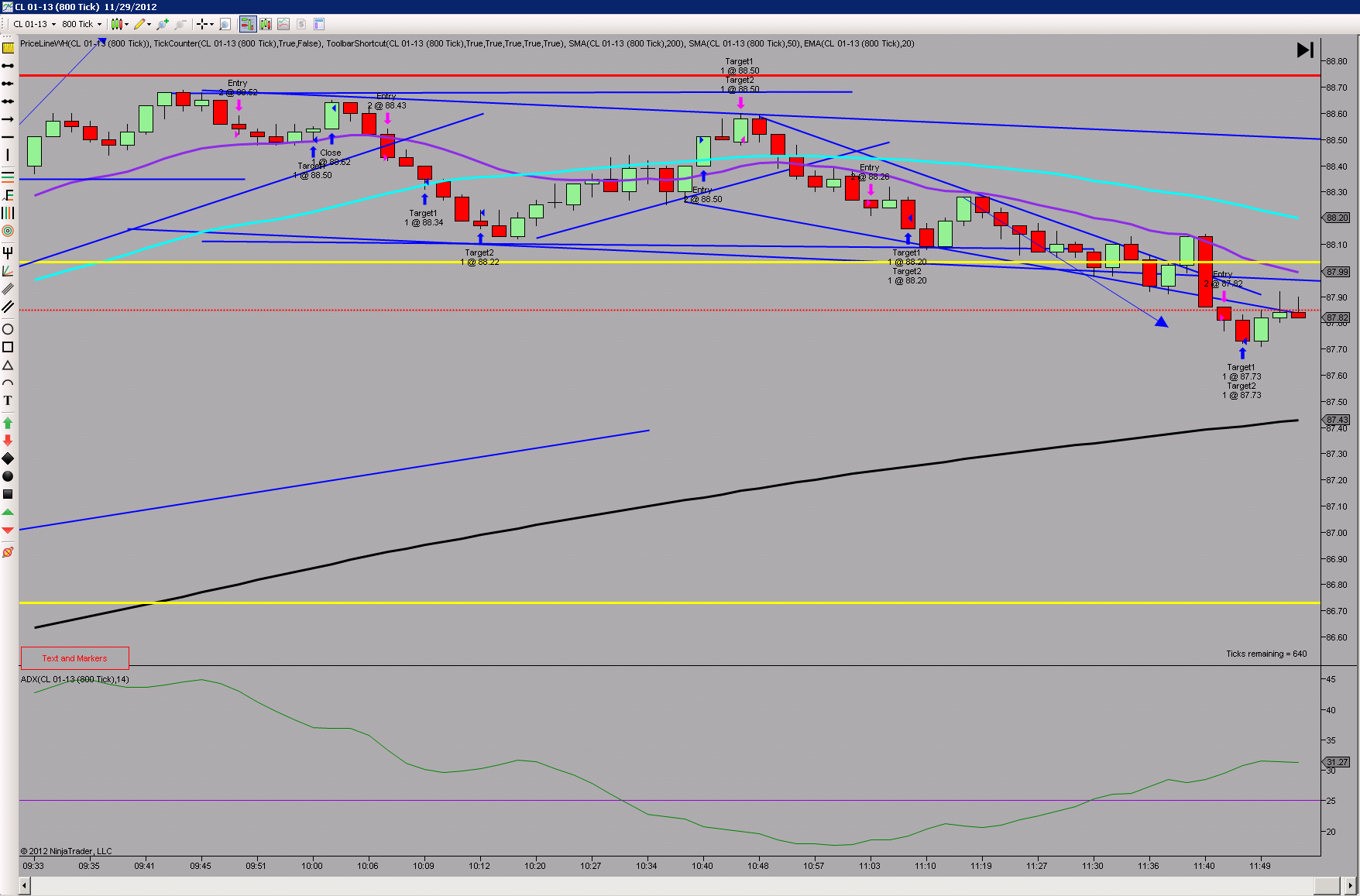Click the horizontal scrollbar right arrow

pyautogui.click(x=1351, y=885)
